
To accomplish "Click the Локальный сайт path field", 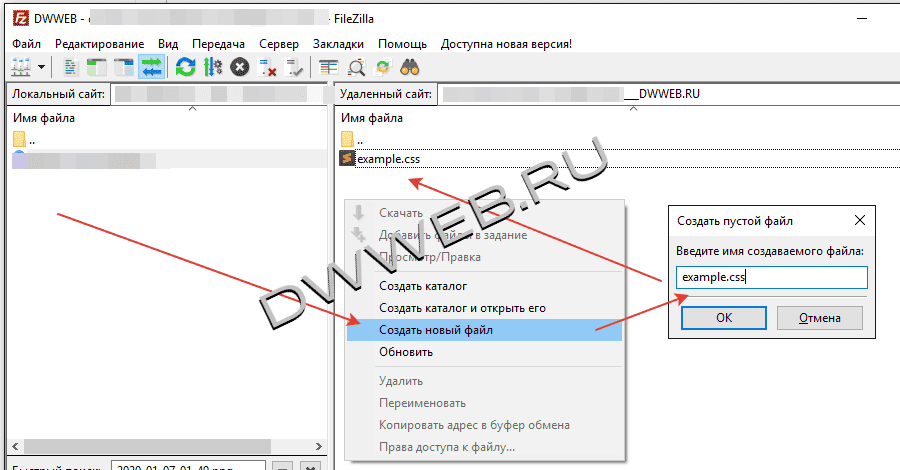I will click(219, 94).
